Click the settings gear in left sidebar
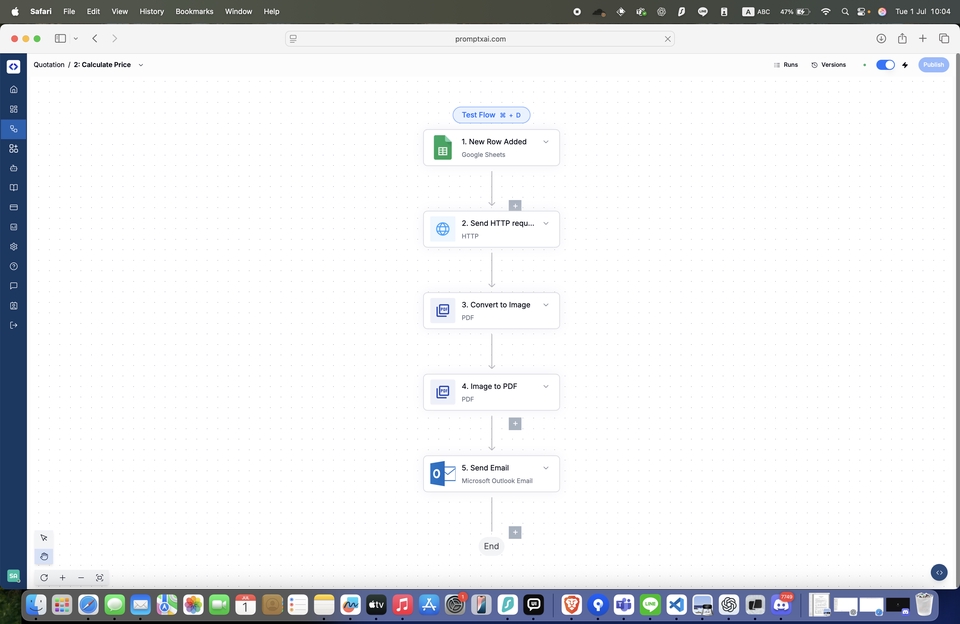 pos(13,246)
